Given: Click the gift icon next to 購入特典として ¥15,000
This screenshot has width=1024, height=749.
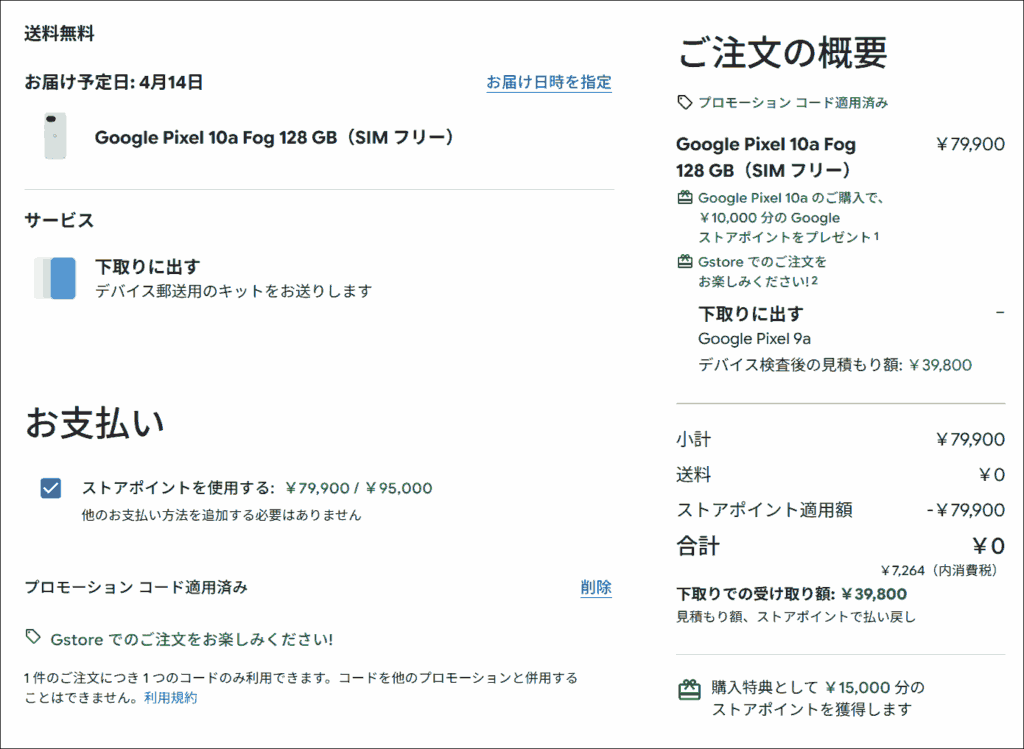Looking at the screenshot, I should click(689, 689).
